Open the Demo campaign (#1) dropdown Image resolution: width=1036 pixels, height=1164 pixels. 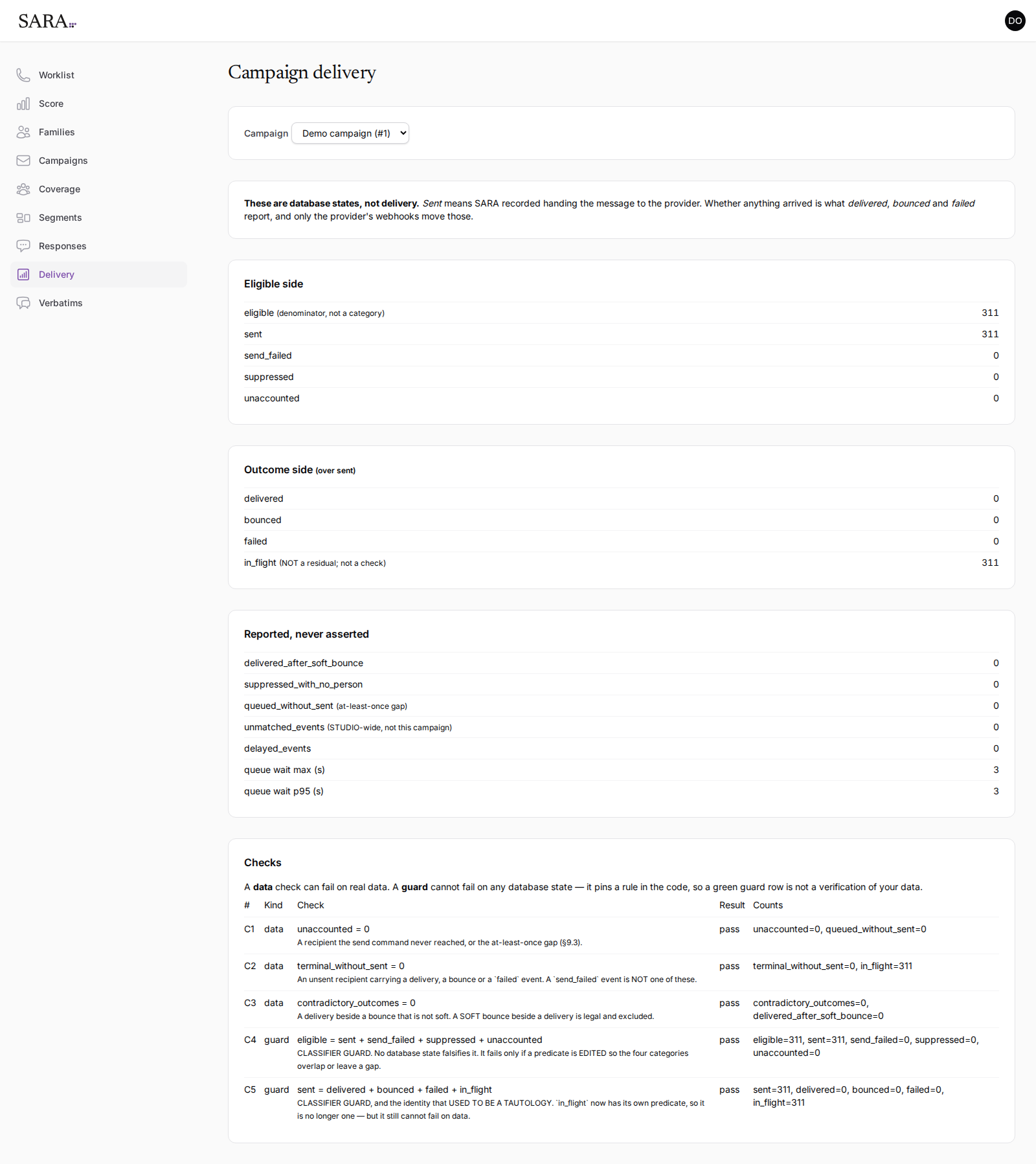[x=350, y=133]
